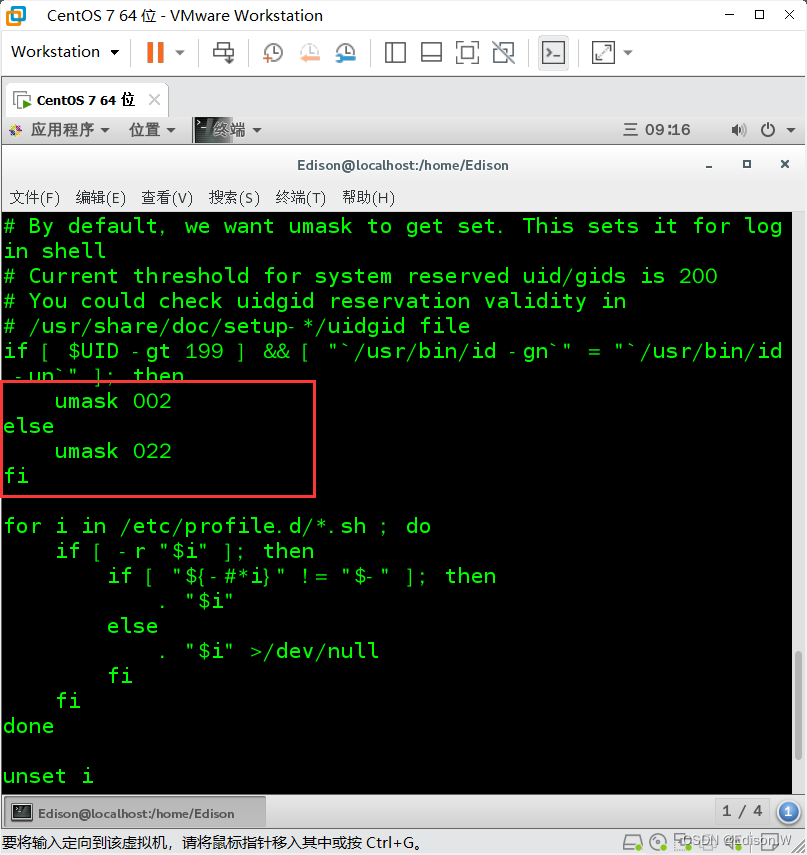Click the 09:16 clock in GNOME bar
807x855 pixels.
click(x=657, y=130)
